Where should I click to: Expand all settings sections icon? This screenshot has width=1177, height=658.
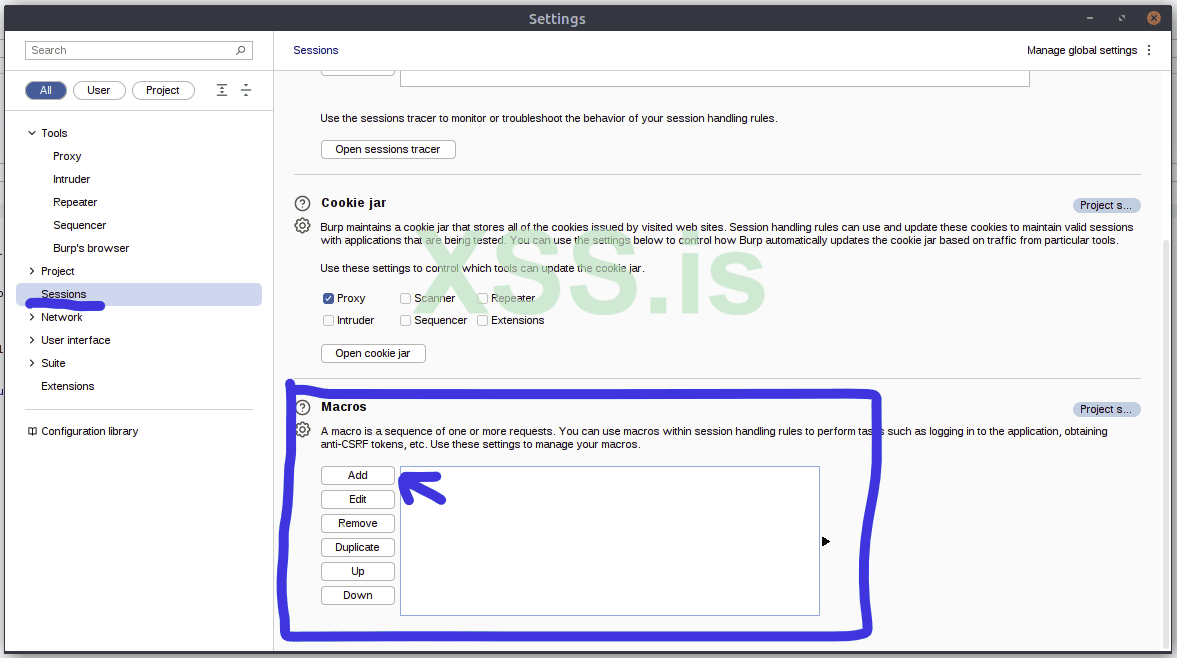coord(222,90)
